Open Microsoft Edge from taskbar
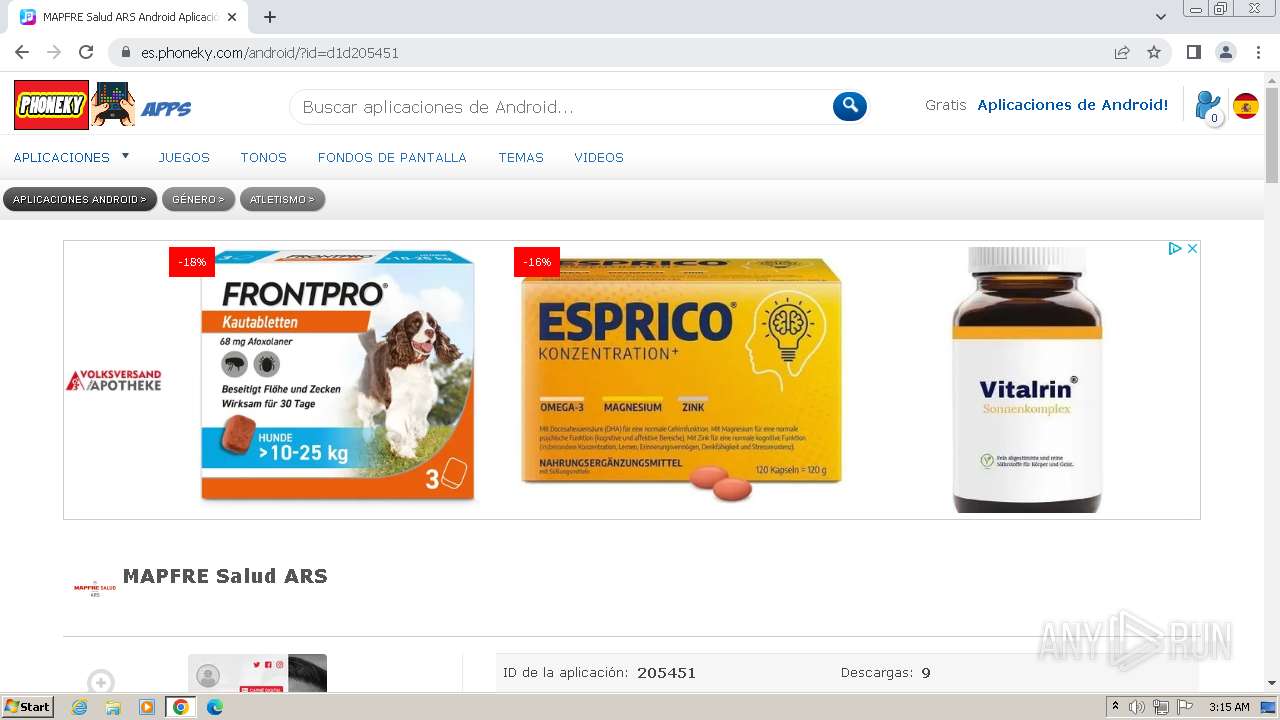Screen dimensions: 1280x720 (x=215, y=707)
